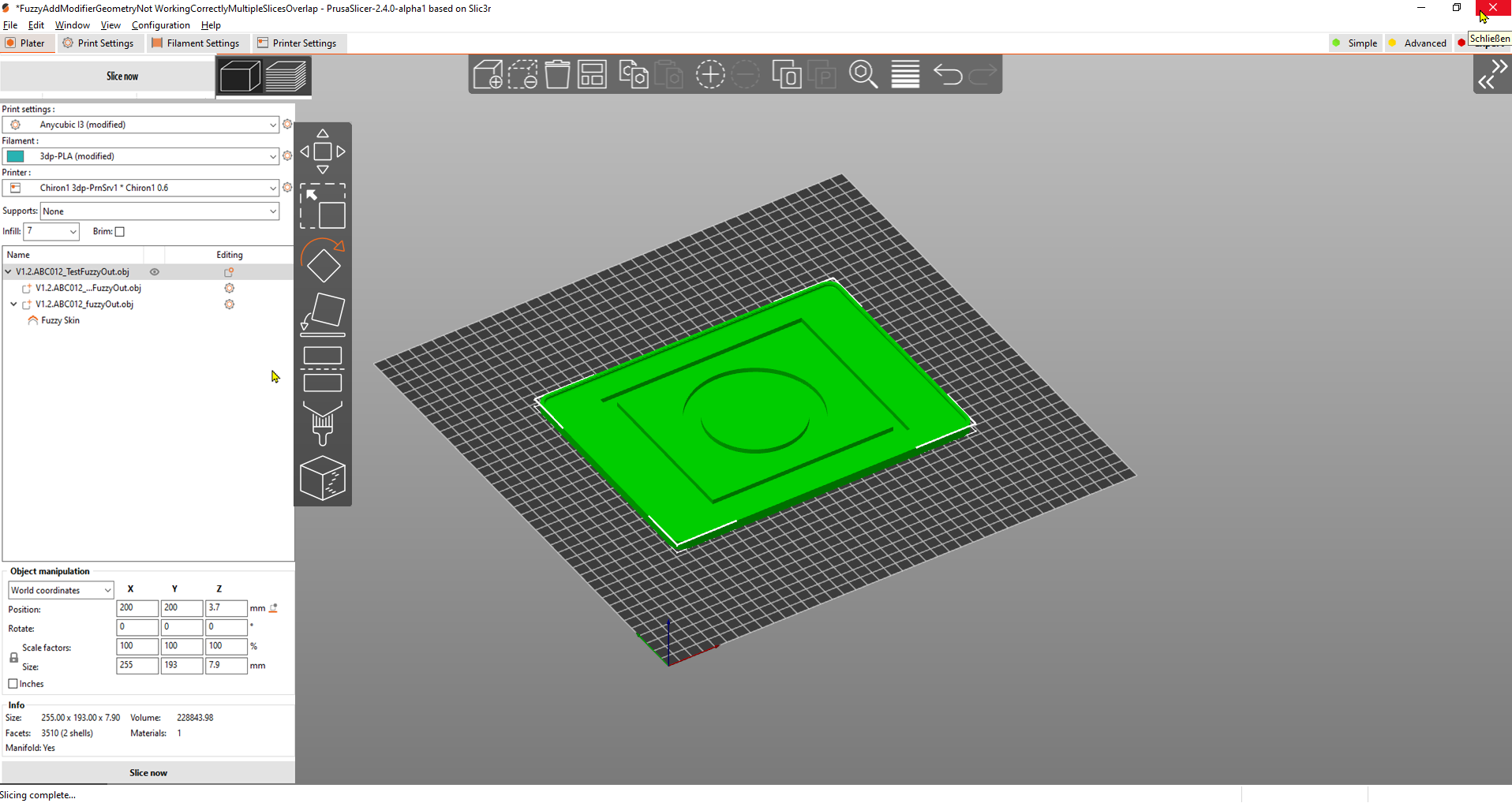The image size is (1512, 803).
Task: Click the bottom Slice now button
Action: pyautogui.click(x=148, y=773)
